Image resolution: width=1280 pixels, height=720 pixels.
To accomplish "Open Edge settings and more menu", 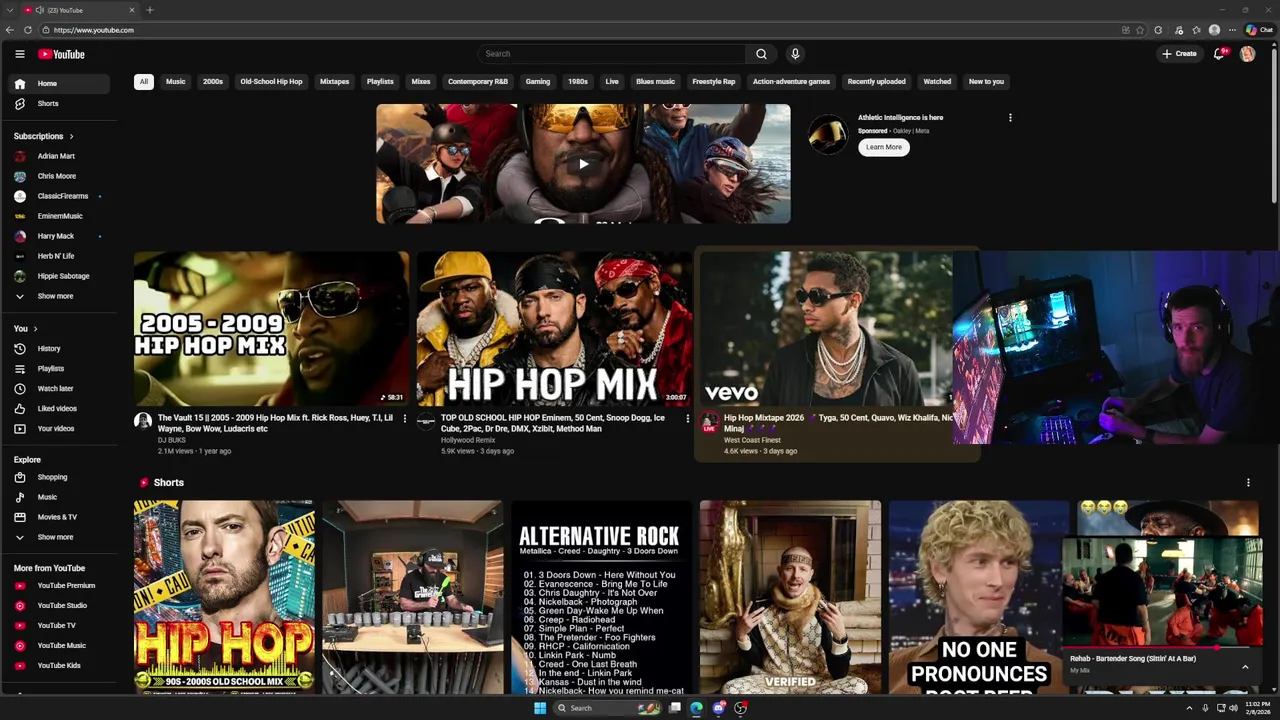I will (x=1232, y=30).
